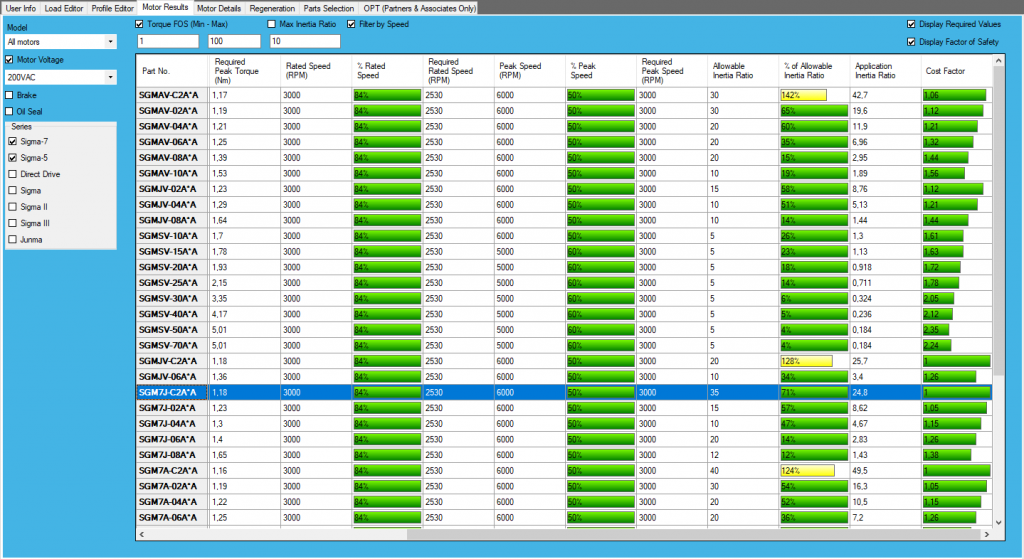
Task: Click application inertia ratio 49,5 cell
Action: pos(885,471)
